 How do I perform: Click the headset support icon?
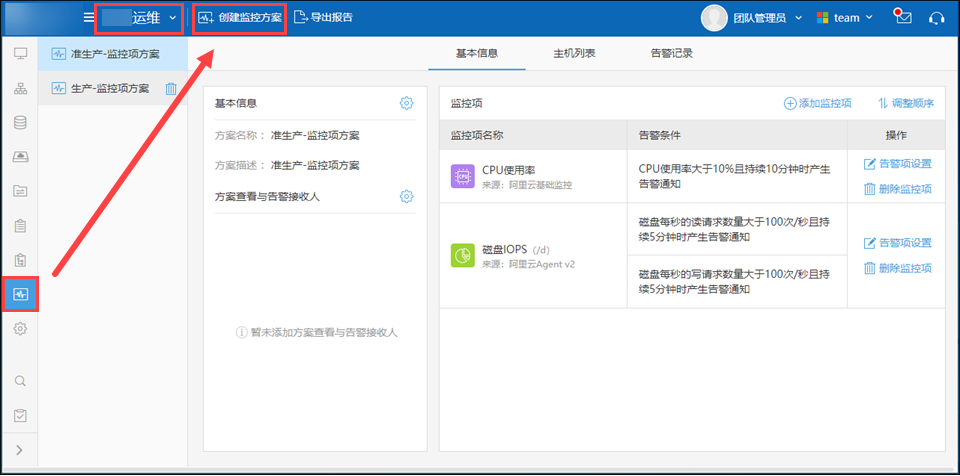[x=936, y=17]
